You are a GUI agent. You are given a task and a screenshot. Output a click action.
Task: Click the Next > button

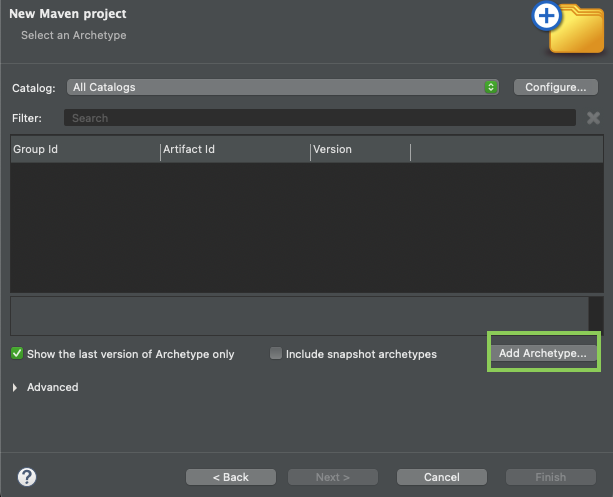point(333,477)
